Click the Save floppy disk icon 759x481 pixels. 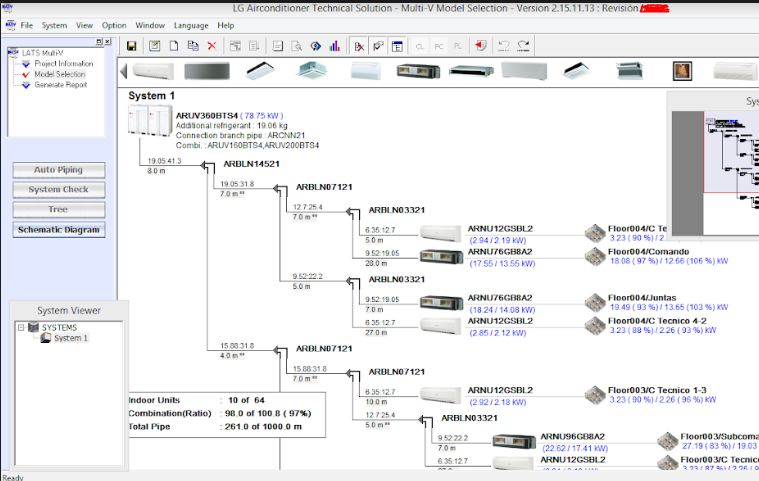(x=131, y=46)
